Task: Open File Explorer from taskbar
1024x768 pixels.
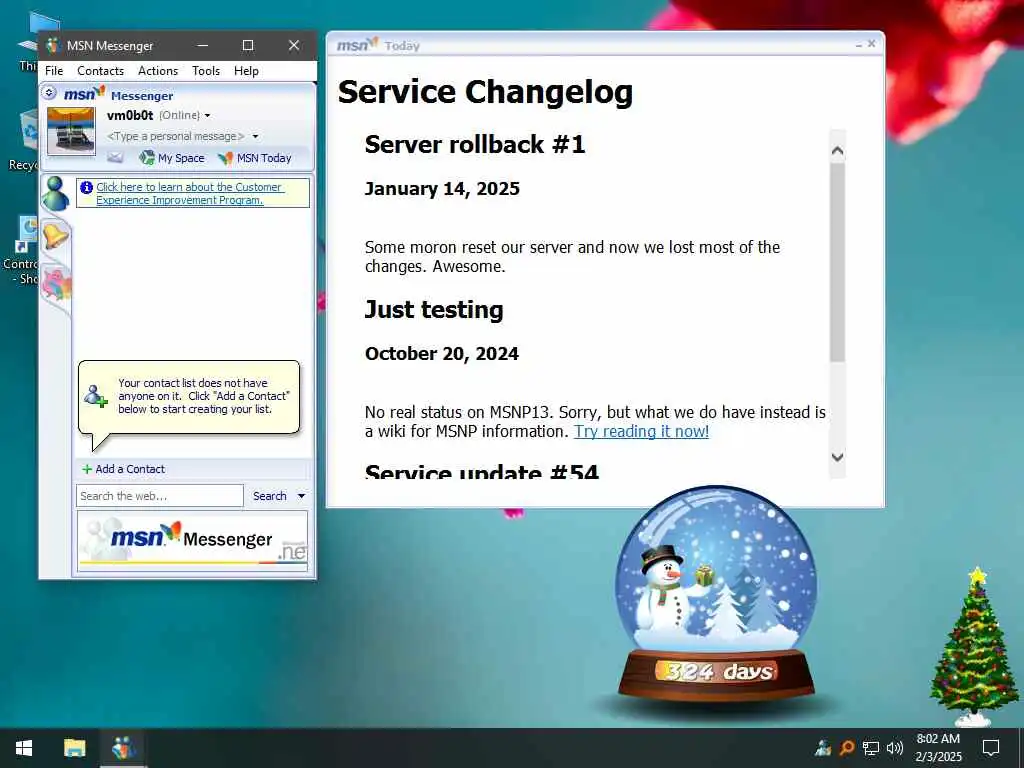Action: 74,748
